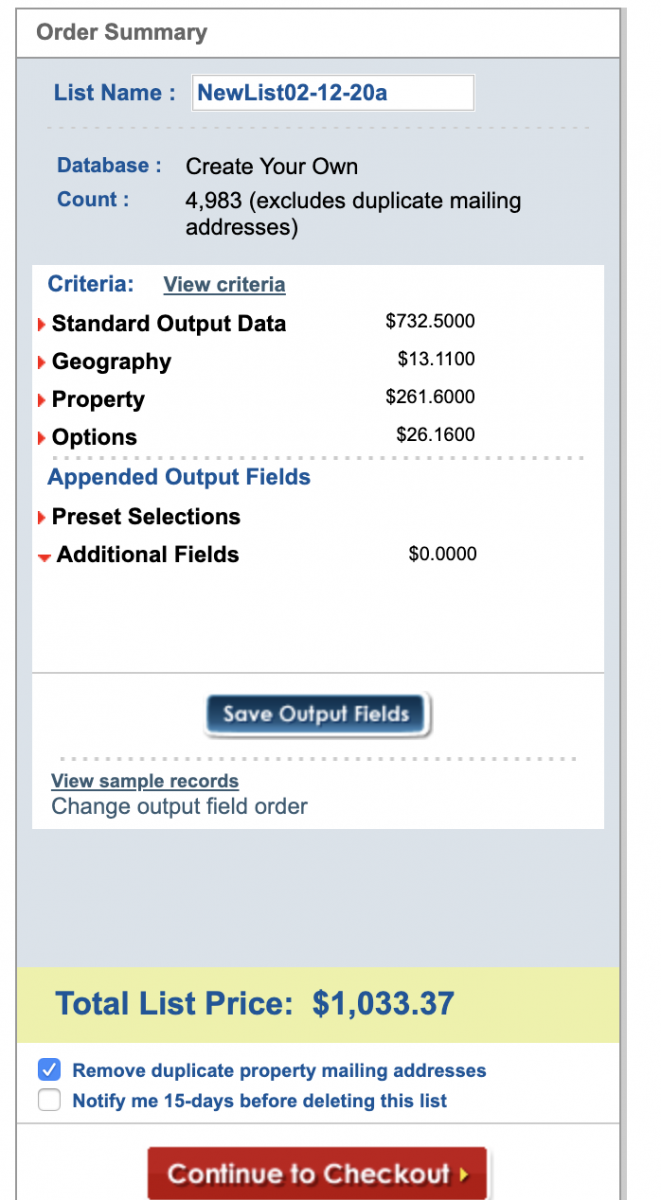Viewport: 661px width, 1200px height.
Task: Click Change output field order
Action: (x=179, y=806)
